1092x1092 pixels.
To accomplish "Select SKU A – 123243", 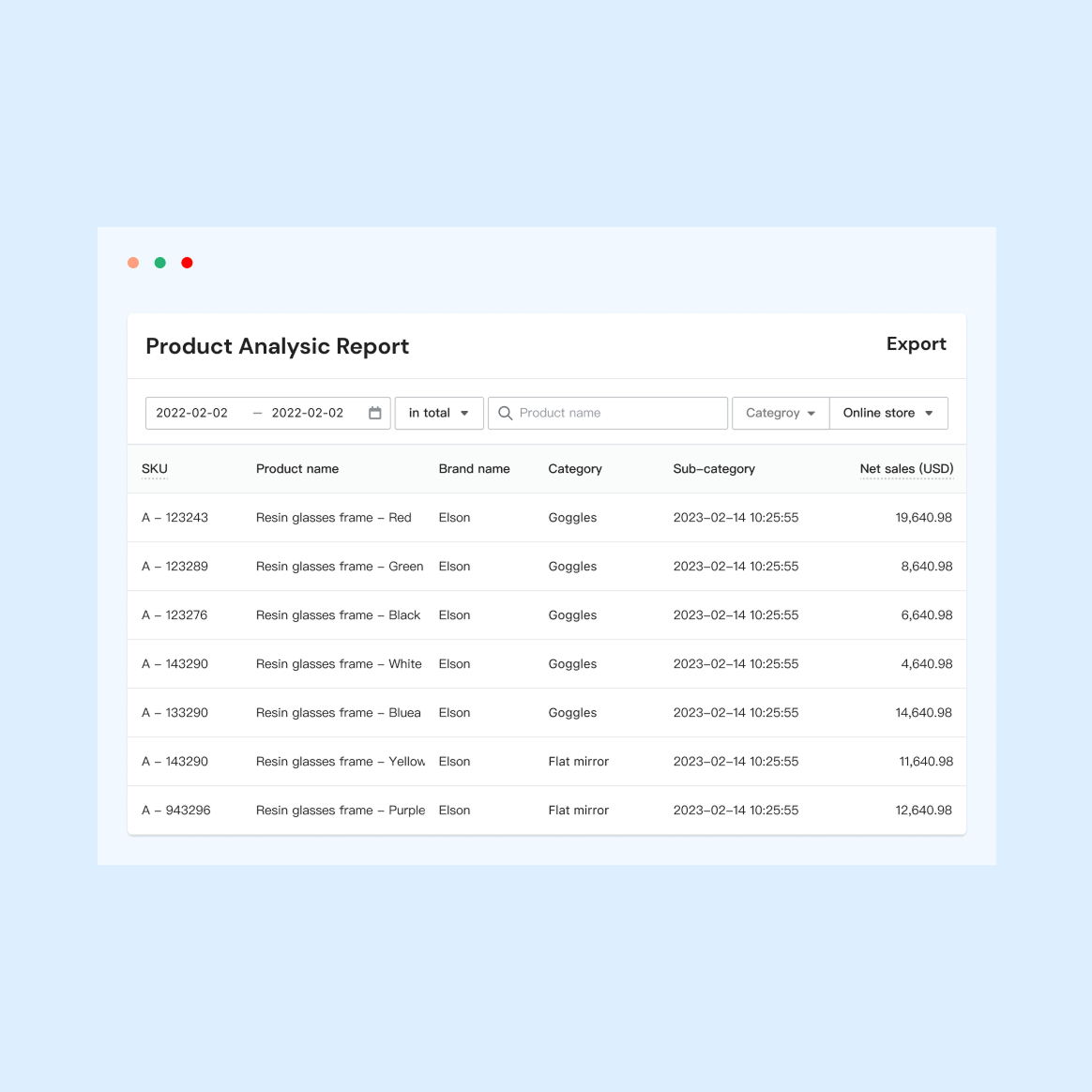I will point(174,518).
